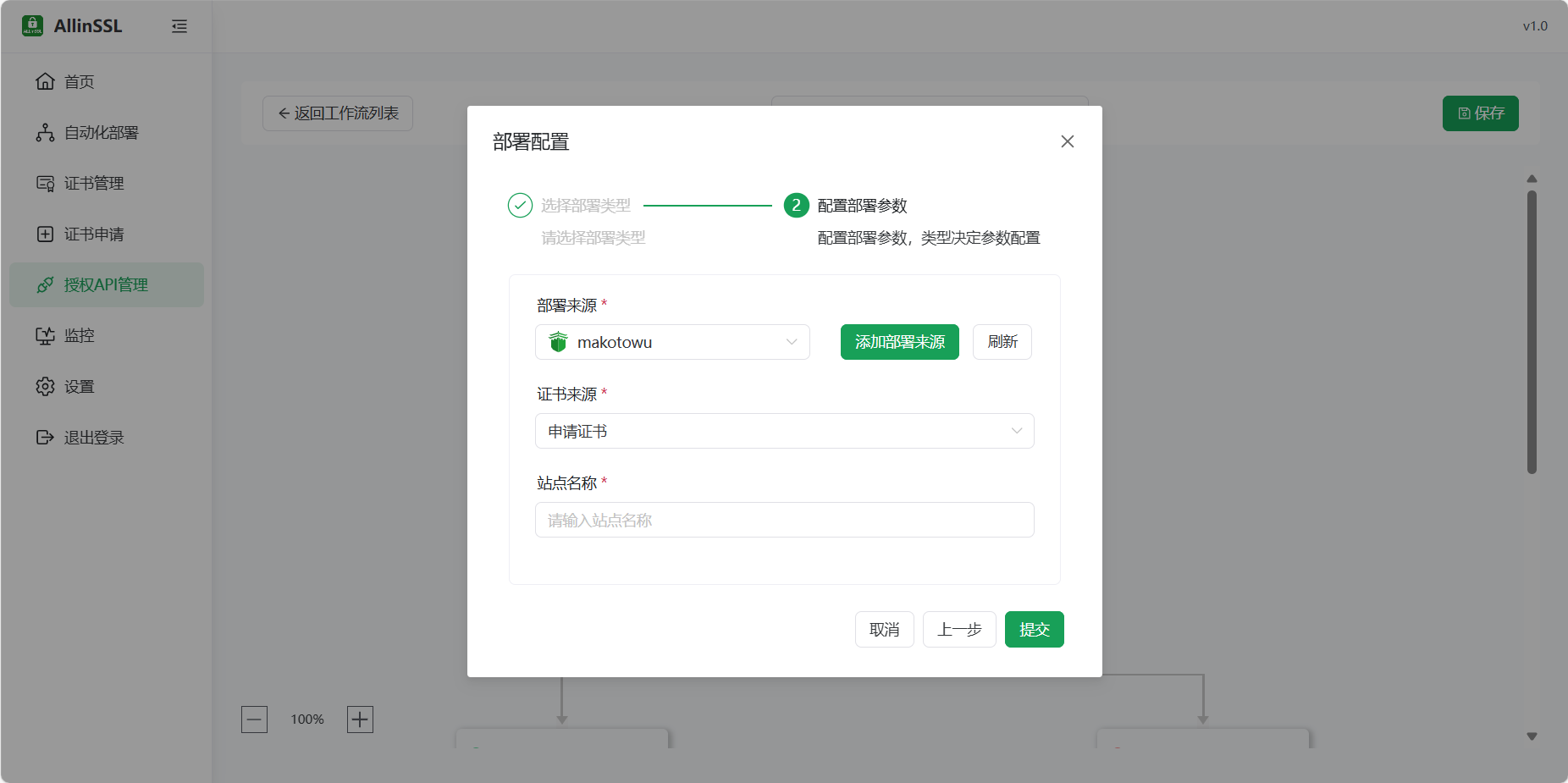Click the green shield icon beside makotowu
This screenshot has height=783, width=1568.
click(558, 342)
